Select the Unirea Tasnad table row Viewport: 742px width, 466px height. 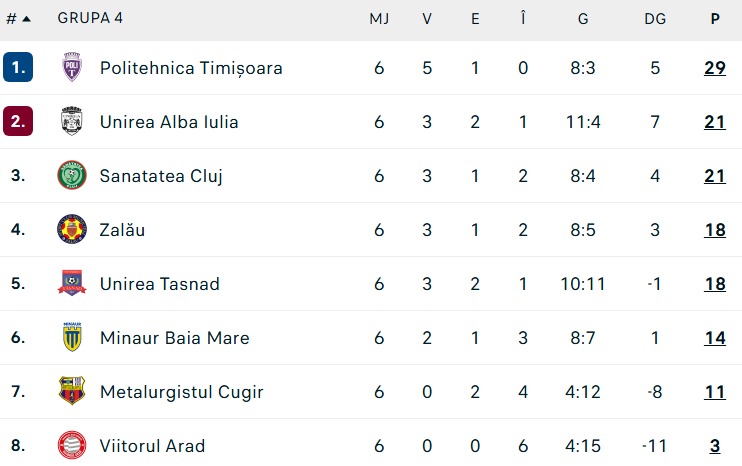coord(371,283)
